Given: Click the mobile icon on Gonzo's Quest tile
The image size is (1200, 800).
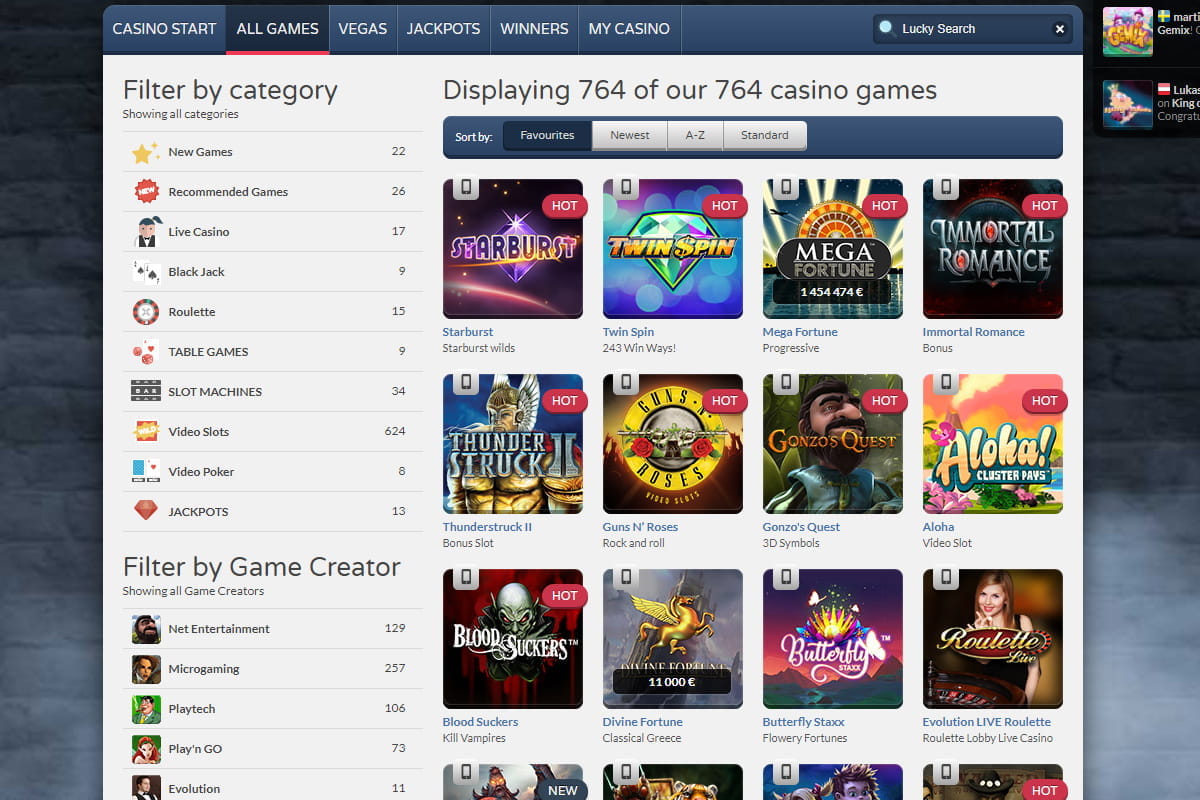Looking at the screenshot, I should (786, 383).
